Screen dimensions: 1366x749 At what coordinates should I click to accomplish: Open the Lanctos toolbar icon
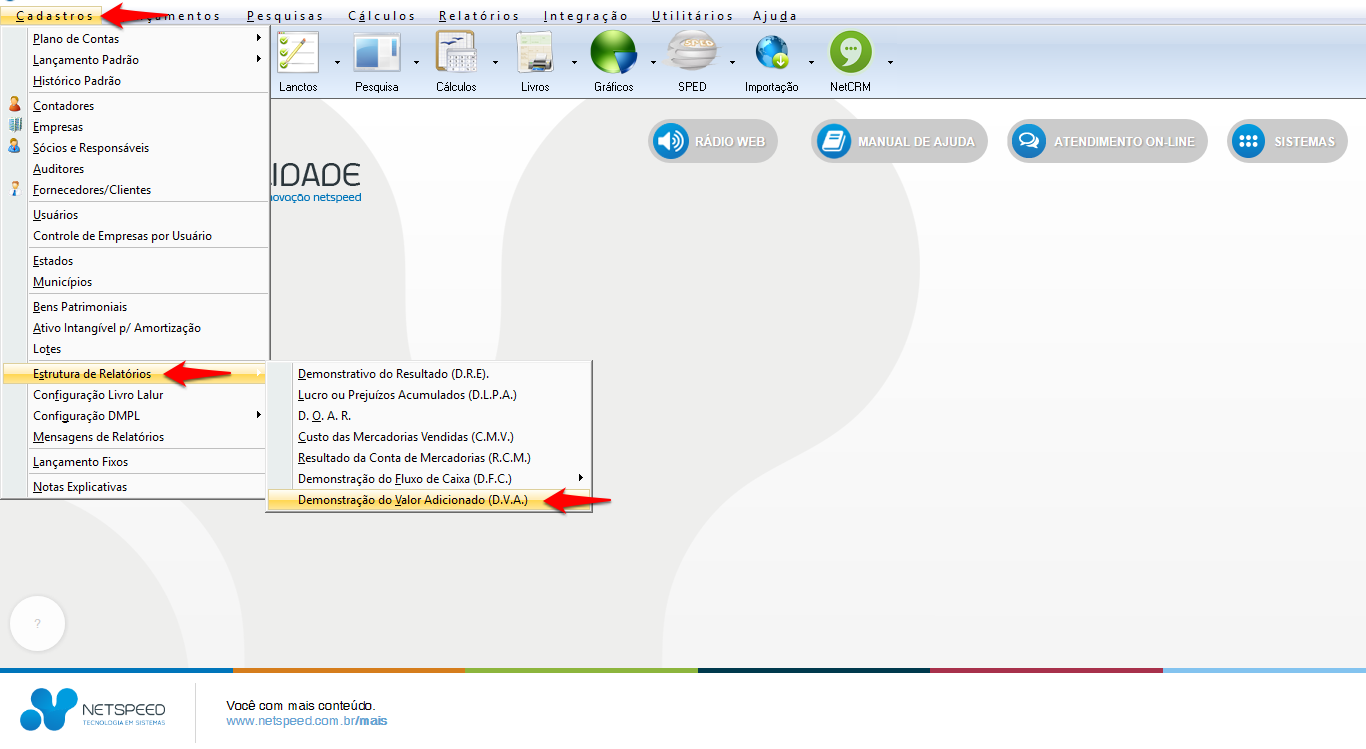pos(298,53)
